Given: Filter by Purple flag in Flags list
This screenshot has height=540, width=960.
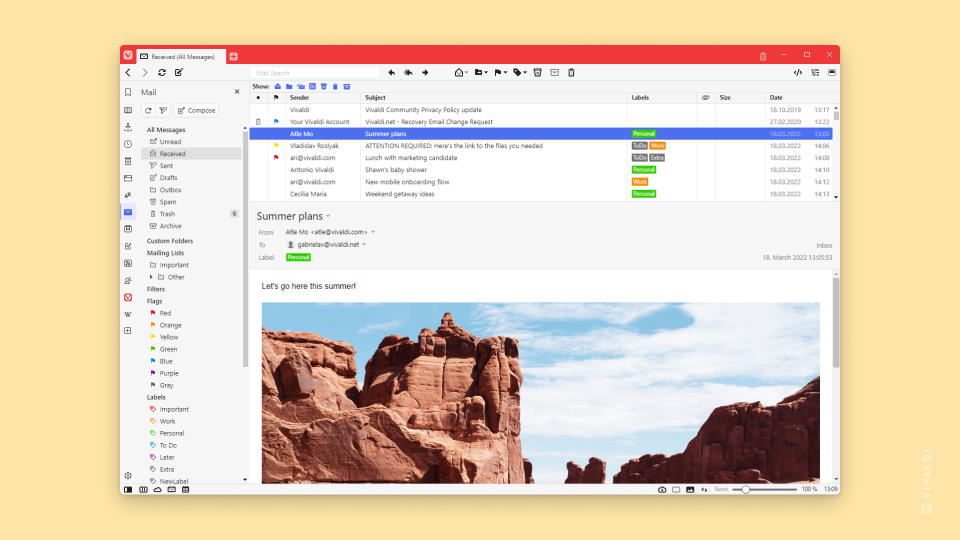Looking at the screenshot, I should 168,373.
